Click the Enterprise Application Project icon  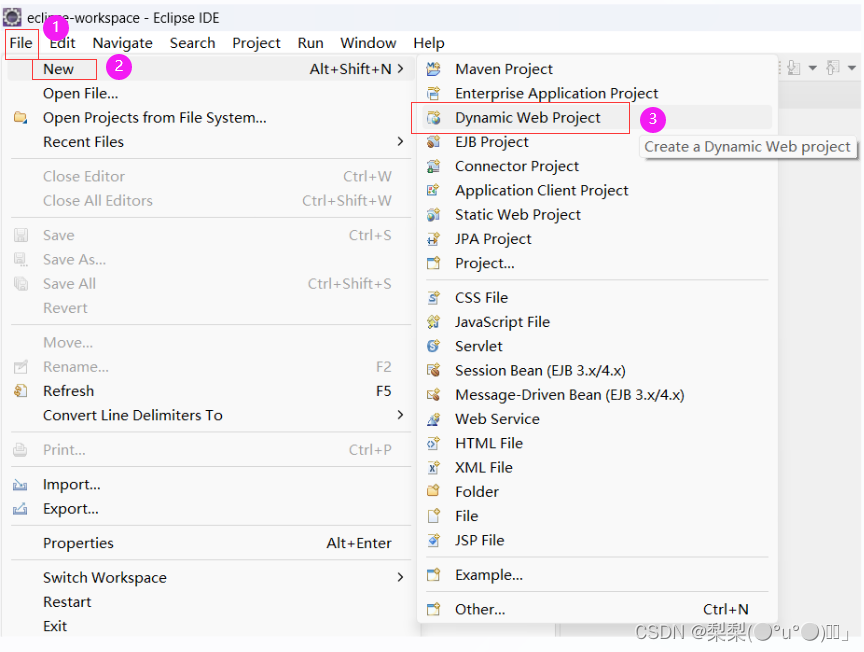434,93
